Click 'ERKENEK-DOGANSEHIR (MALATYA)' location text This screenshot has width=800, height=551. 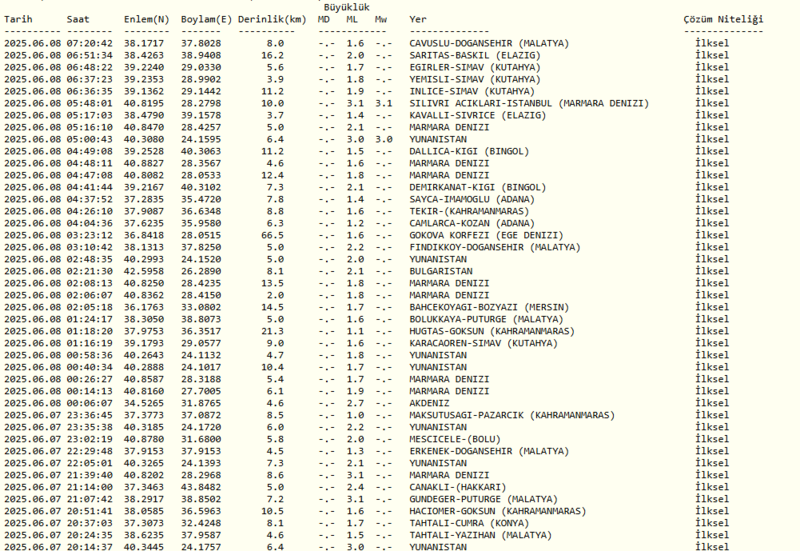pyautogui.click(x=489, y=451)
